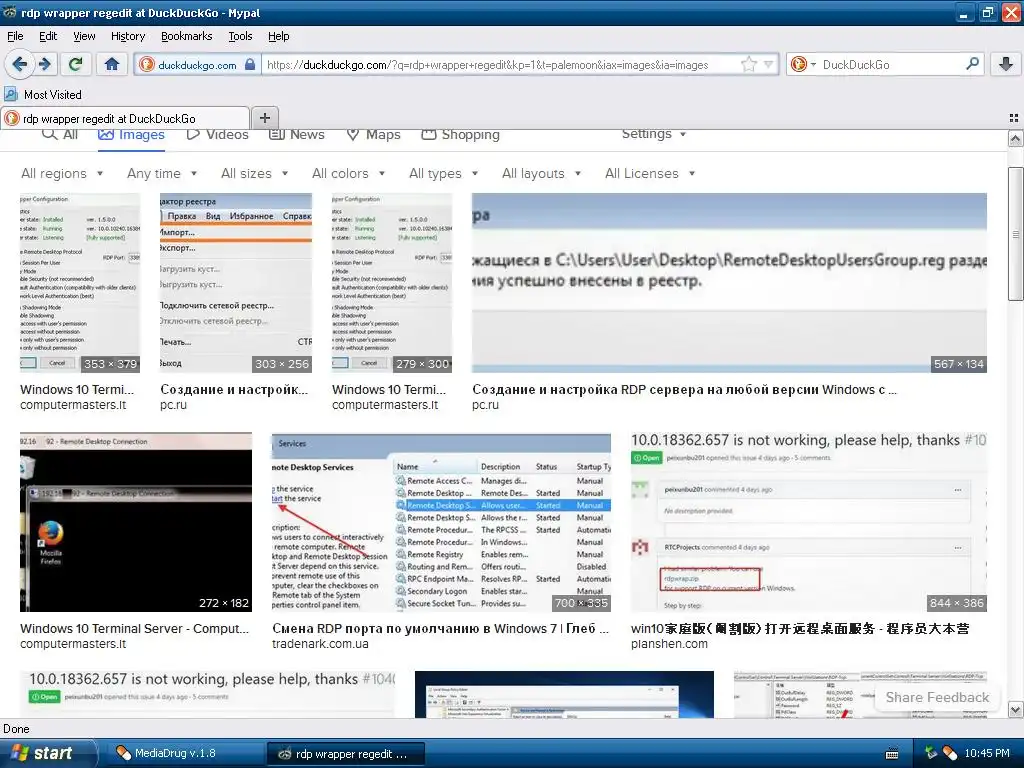Click the padlock site security icon
Viewport: 1024px width, 768px height.
[249, 65]
